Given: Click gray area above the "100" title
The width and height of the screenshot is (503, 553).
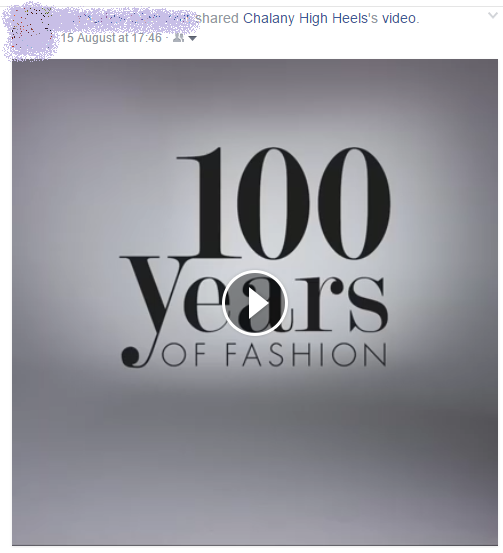Looking at the screenshot, I should [x=255, y=101].
